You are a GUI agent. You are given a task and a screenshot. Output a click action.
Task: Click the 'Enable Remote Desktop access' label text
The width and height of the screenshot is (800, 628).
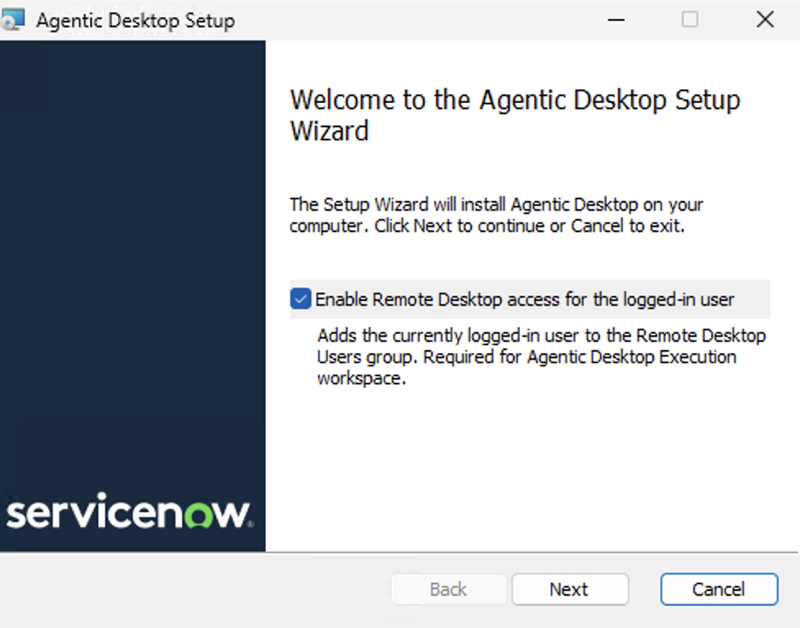pos(524,299)
